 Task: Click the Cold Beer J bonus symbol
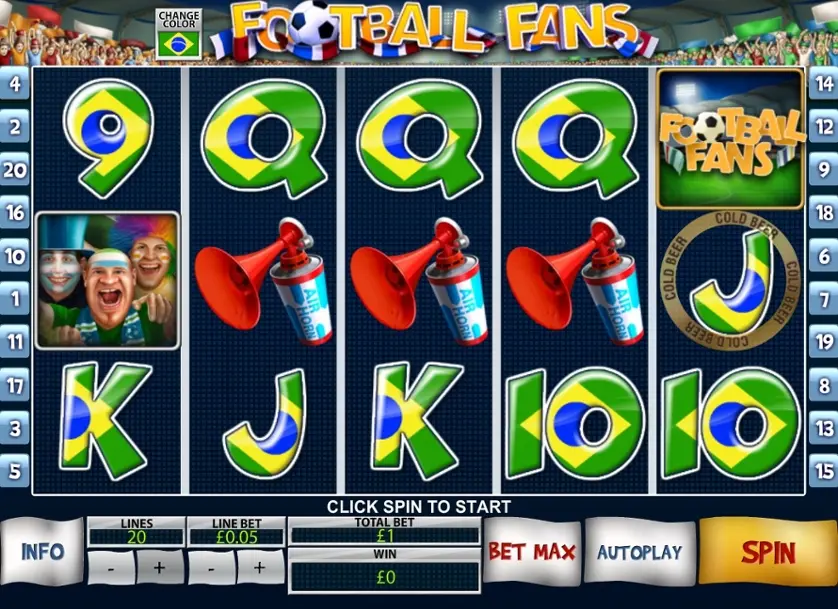(x=730, y=280)
